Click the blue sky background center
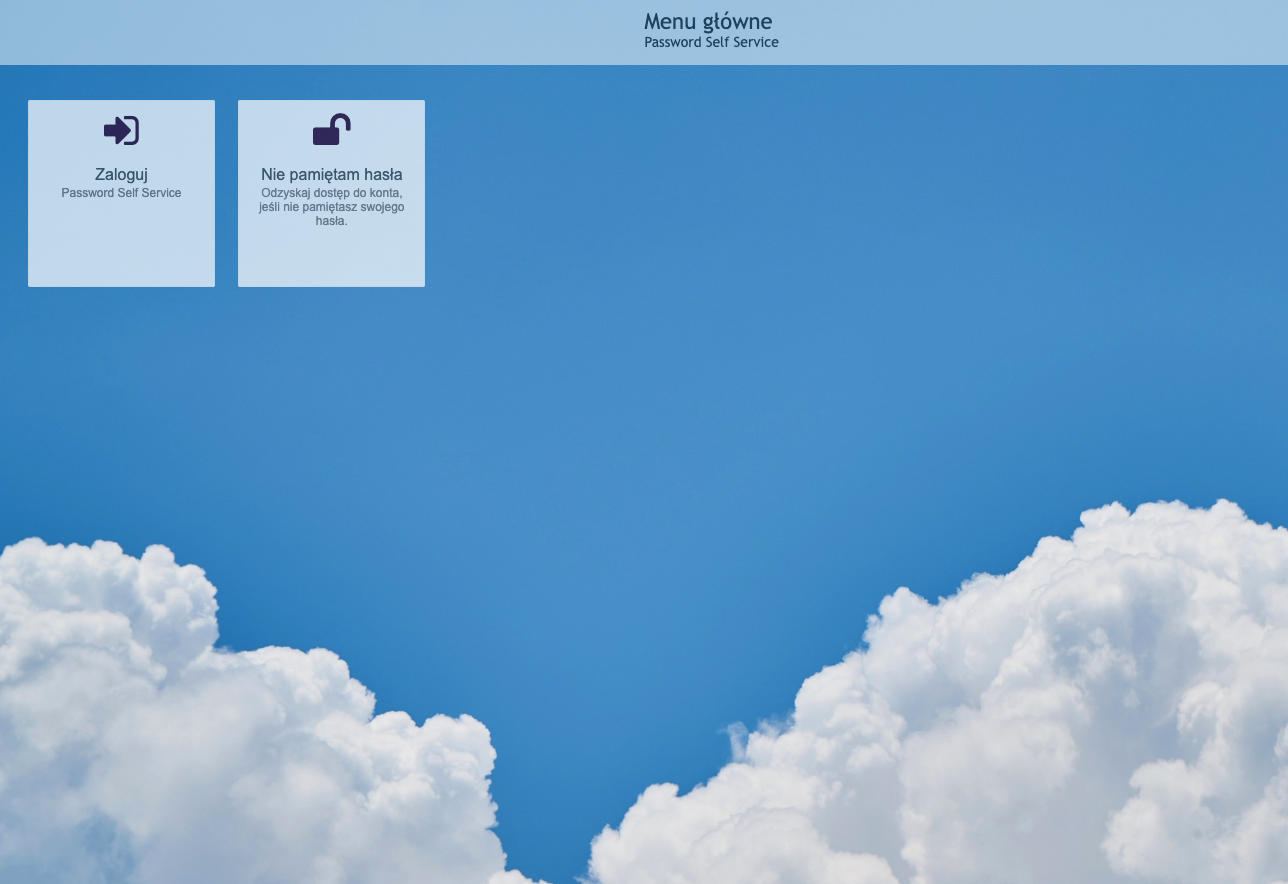Screen dimensions: 1288x884 pos(644,400)
